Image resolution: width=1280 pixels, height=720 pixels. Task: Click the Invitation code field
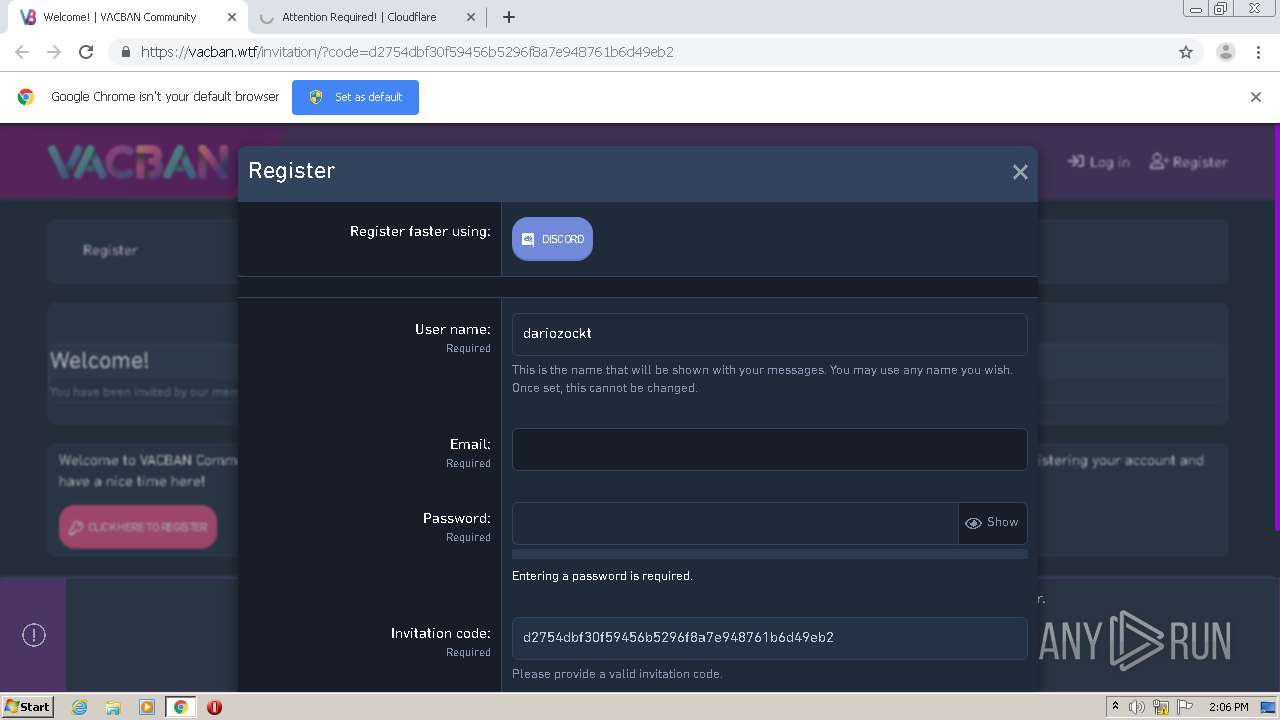(769, 638)
